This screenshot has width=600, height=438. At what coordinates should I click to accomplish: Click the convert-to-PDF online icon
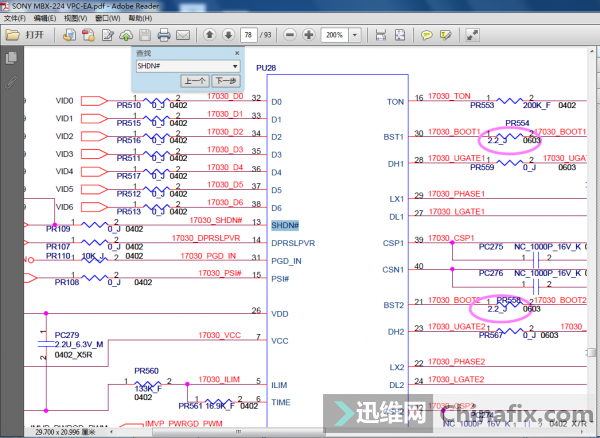click(69, 35)
